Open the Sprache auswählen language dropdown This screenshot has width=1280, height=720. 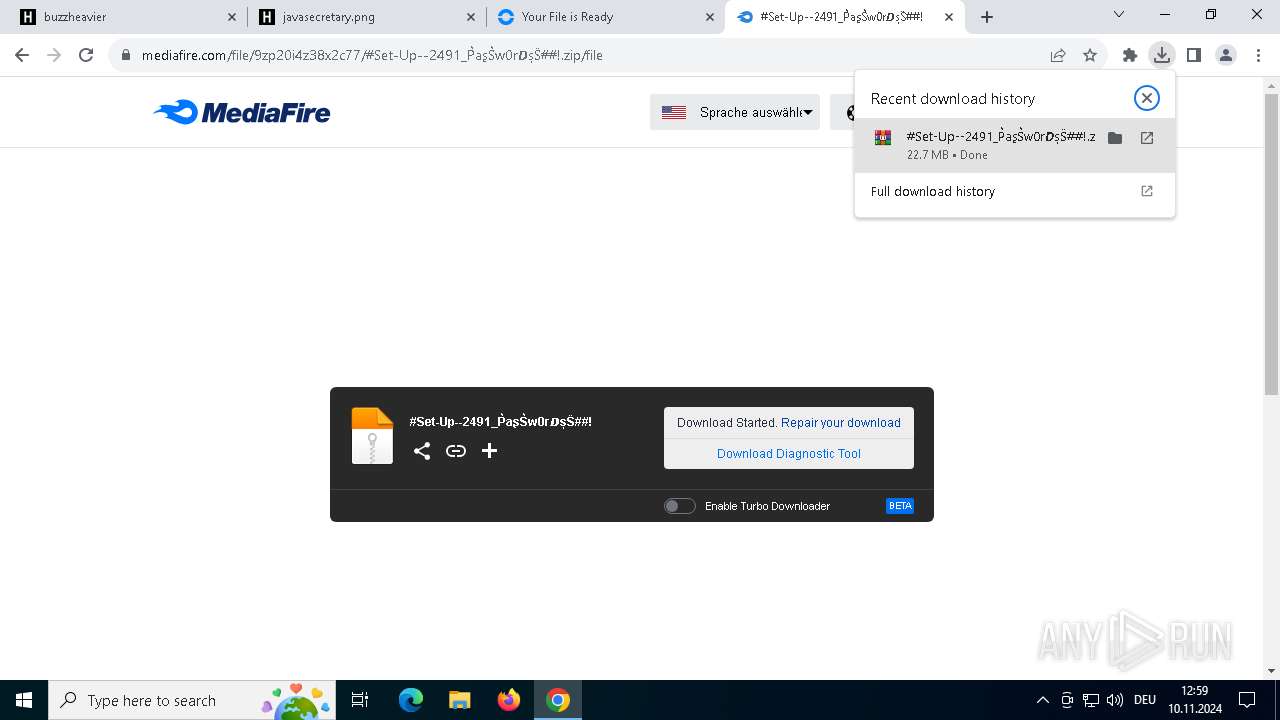point(735,112)
